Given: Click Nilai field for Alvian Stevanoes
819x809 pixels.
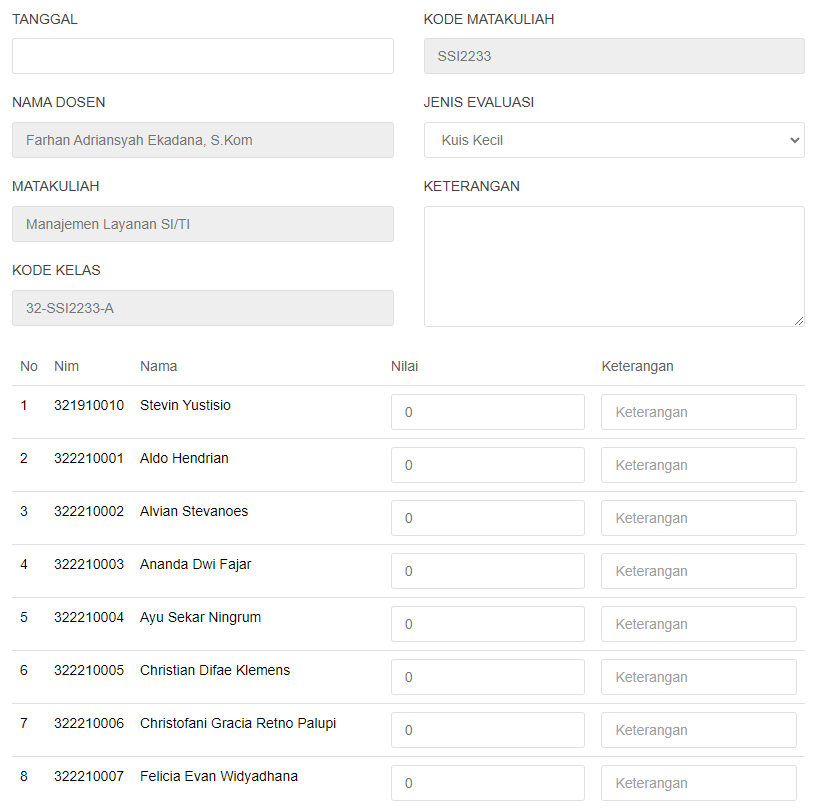Looking at the screenshot, I should (487, 518).
